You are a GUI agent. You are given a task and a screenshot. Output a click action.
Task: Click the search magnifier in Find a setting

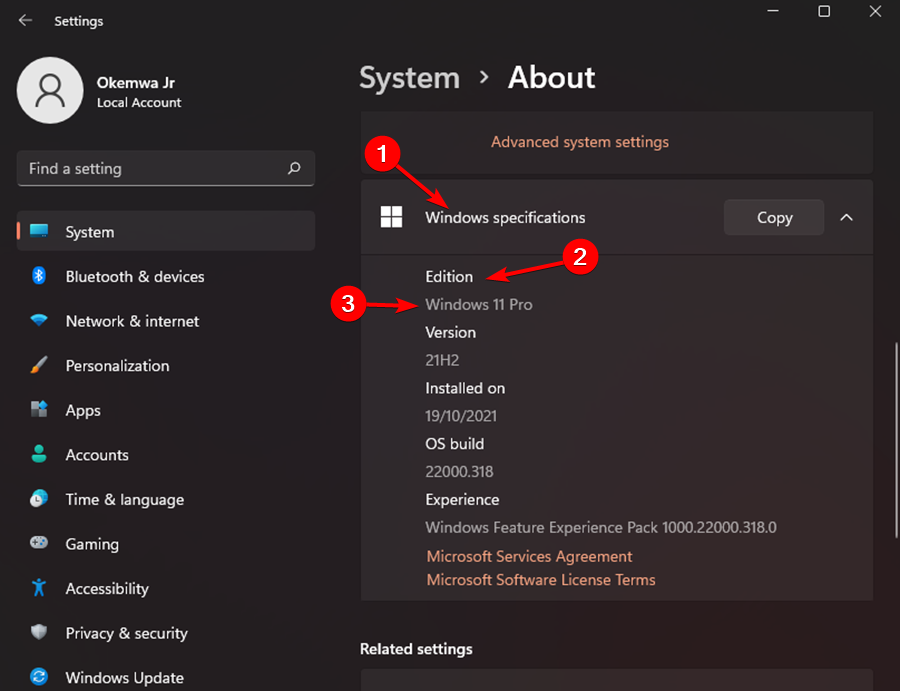[x=294, y=168]
